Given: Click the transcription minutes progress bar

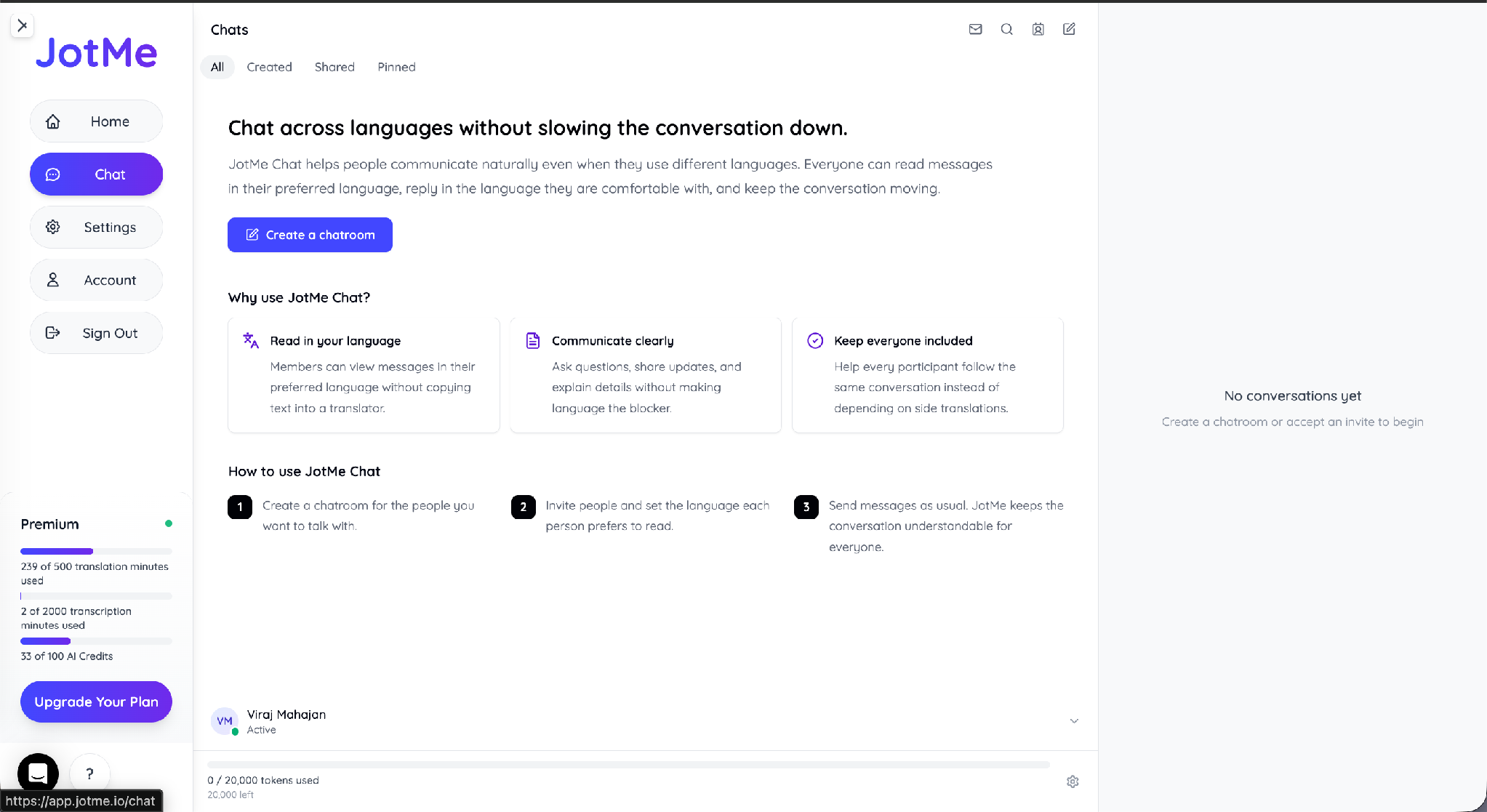Looking at the screenshot, I should click(x=96, y=596).
